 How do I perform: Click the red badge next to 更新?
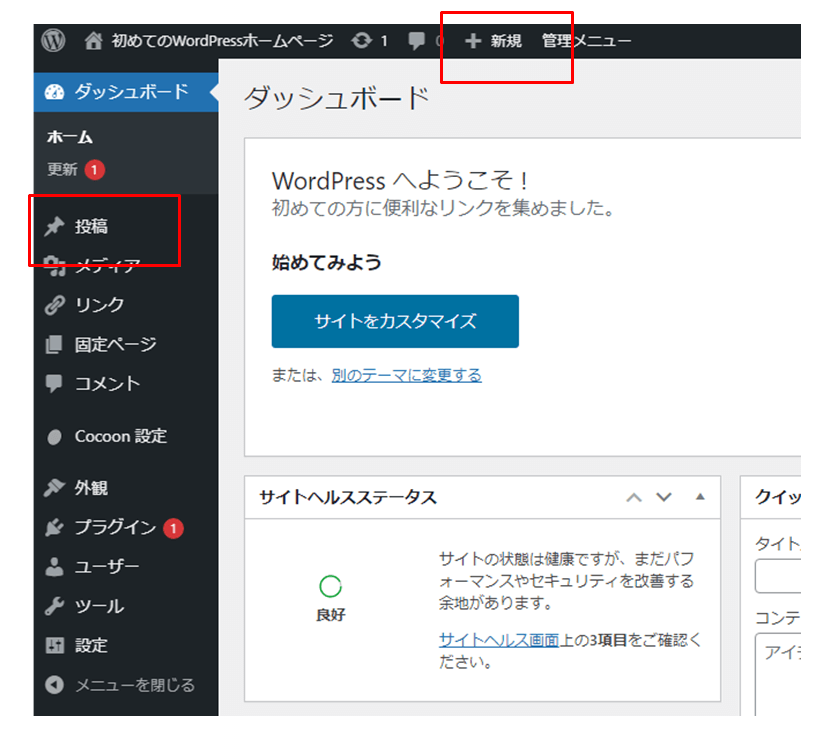coord(95,170)
